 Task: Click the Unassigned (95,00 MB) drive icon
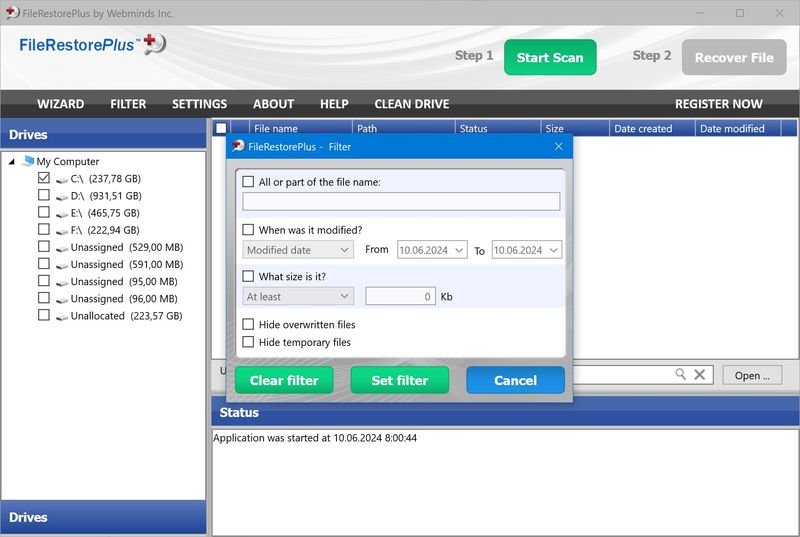pyautogui.click(x=62, y=283)
